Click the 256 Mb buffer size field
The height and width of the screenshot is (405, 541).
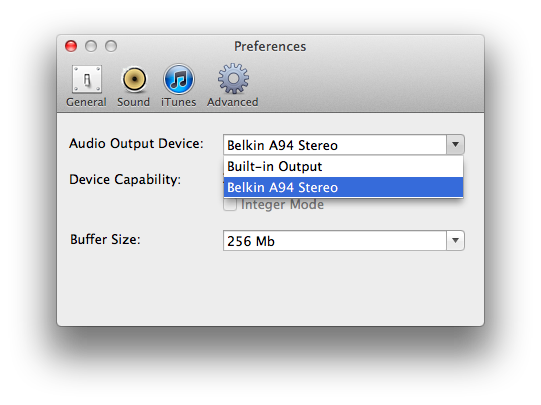click(335, 240)
